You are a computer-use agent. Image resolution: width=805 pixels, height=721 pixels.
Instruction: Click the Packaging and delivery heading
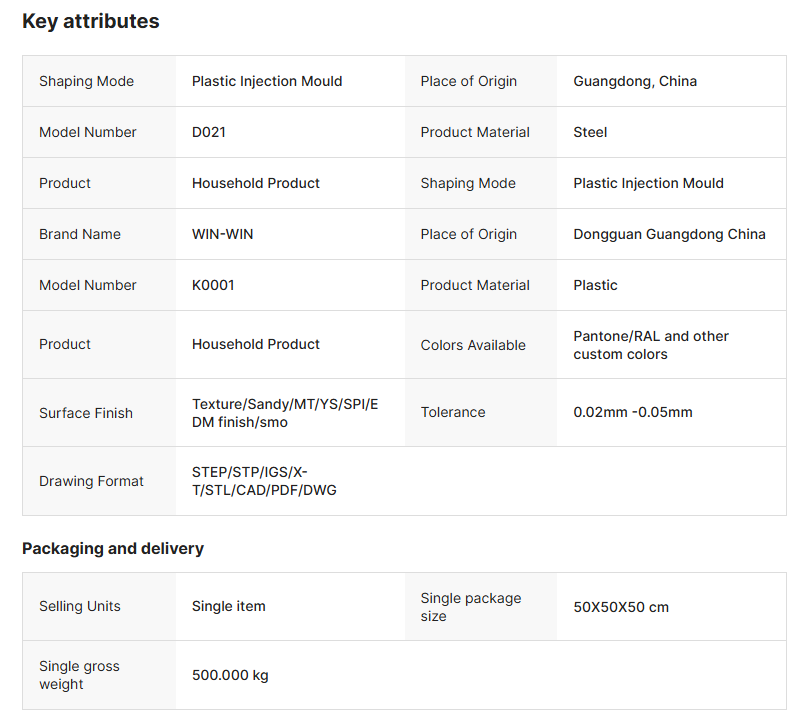click(113, 548)
